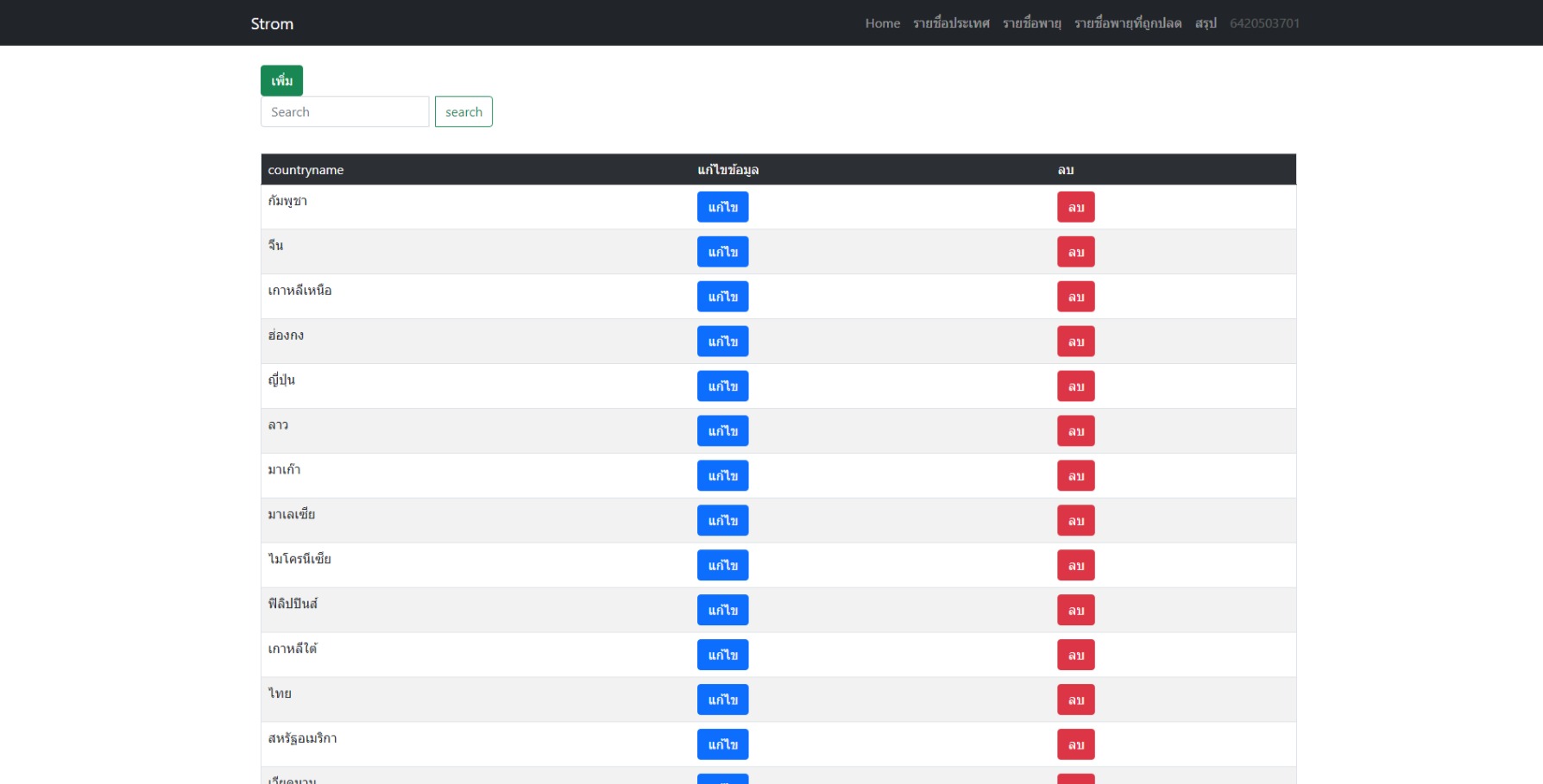Screen dimensions: 1543x784
Task: Click แก้ไข for ฟิลิปปินส์ row
Action: [723, 610]
